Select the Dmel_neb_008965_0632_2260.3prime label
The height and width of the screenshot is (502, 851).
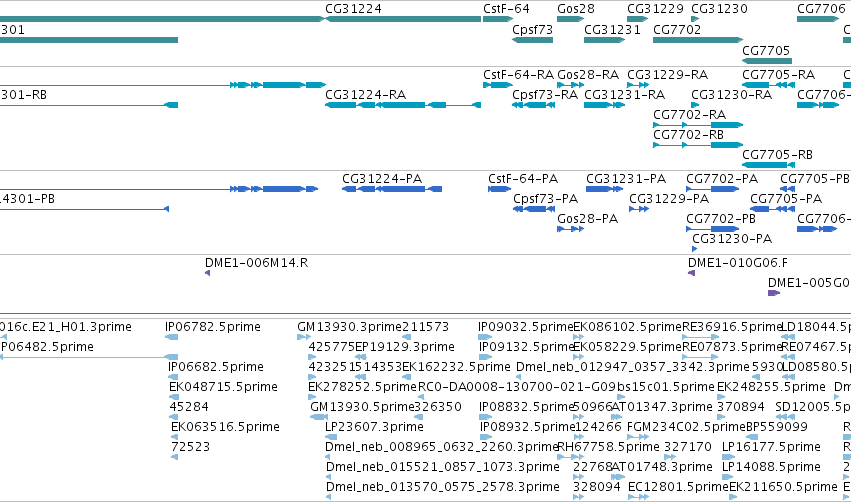point(442,447)
